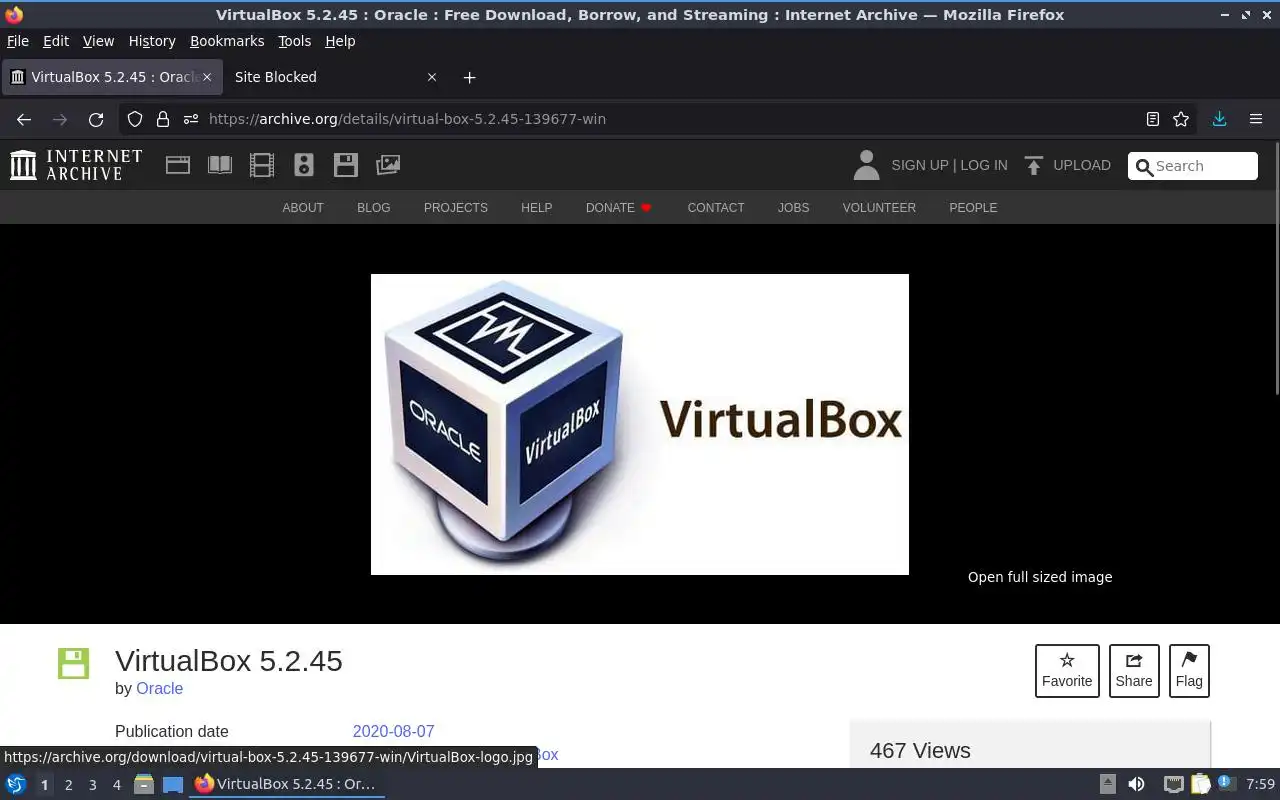Select the VirtualBox 5.2.45 browser tab
Image resolution: width=1280 pixels, height=800 pixels.
click(110, 77)
